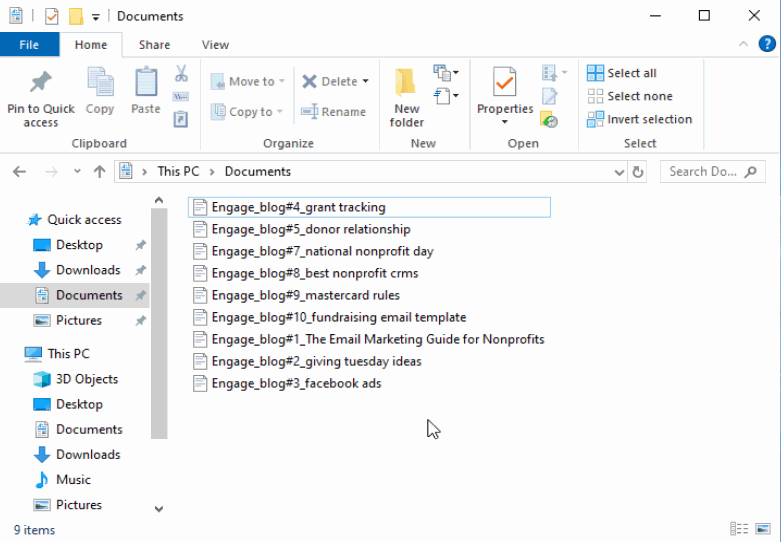Image resolution: width=781 pixels, height=542 pixels.
Task: Select 3D Objects in navigation pane
Action: tap(86, 379)
